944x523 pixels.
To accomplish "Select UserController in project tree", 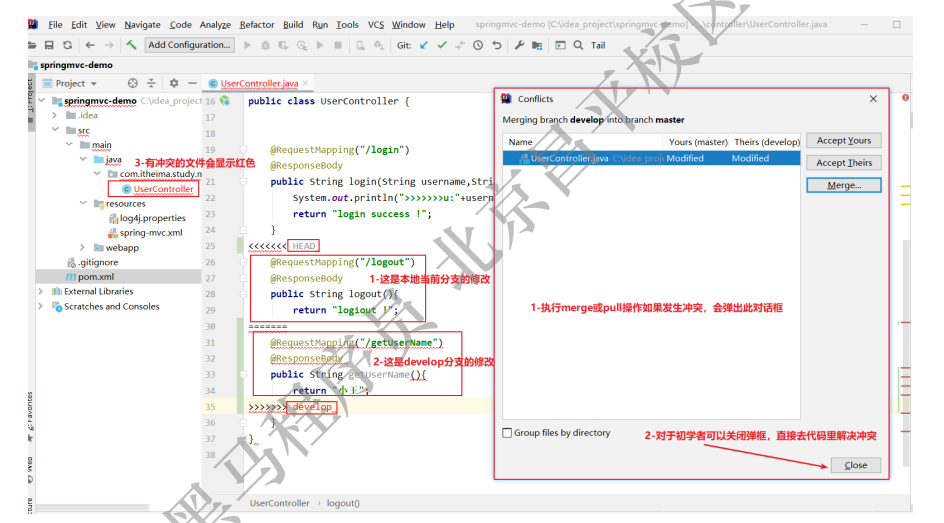I will [163, 189].
